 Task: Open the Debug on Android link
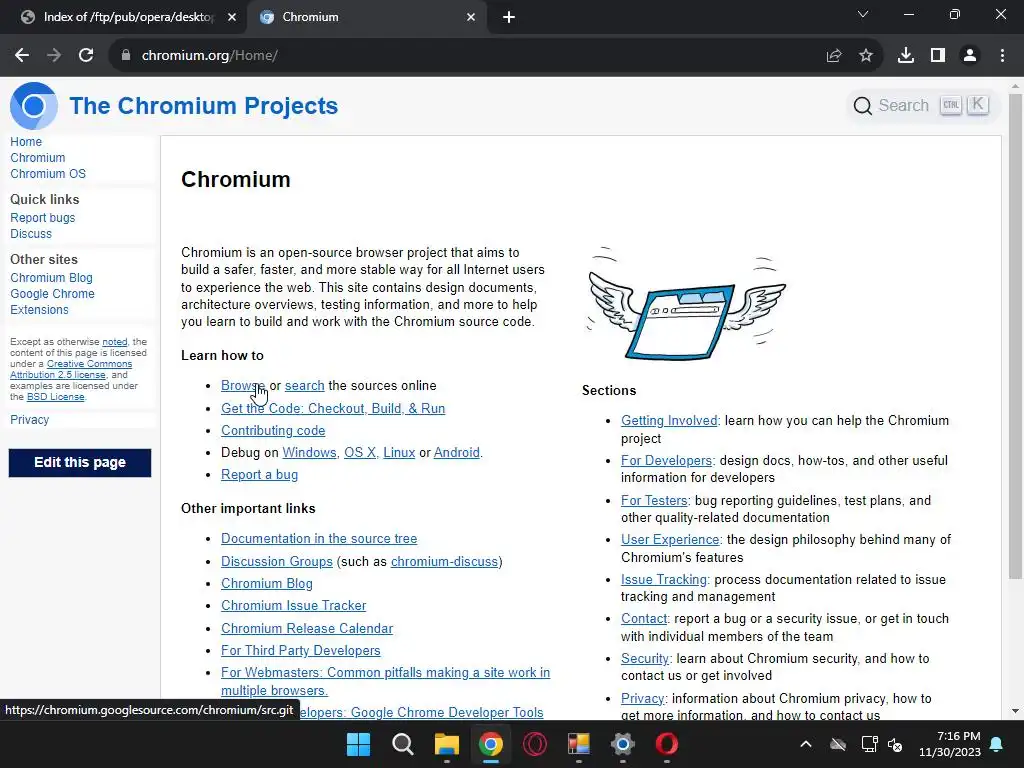point(456,453)
